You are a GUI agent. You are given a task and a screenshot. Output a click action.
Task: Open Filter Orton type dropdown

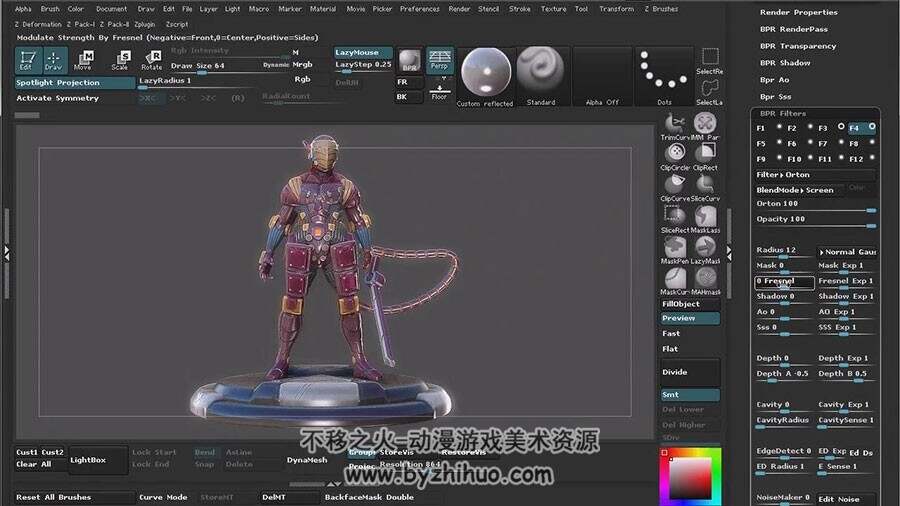coord(816,174)
